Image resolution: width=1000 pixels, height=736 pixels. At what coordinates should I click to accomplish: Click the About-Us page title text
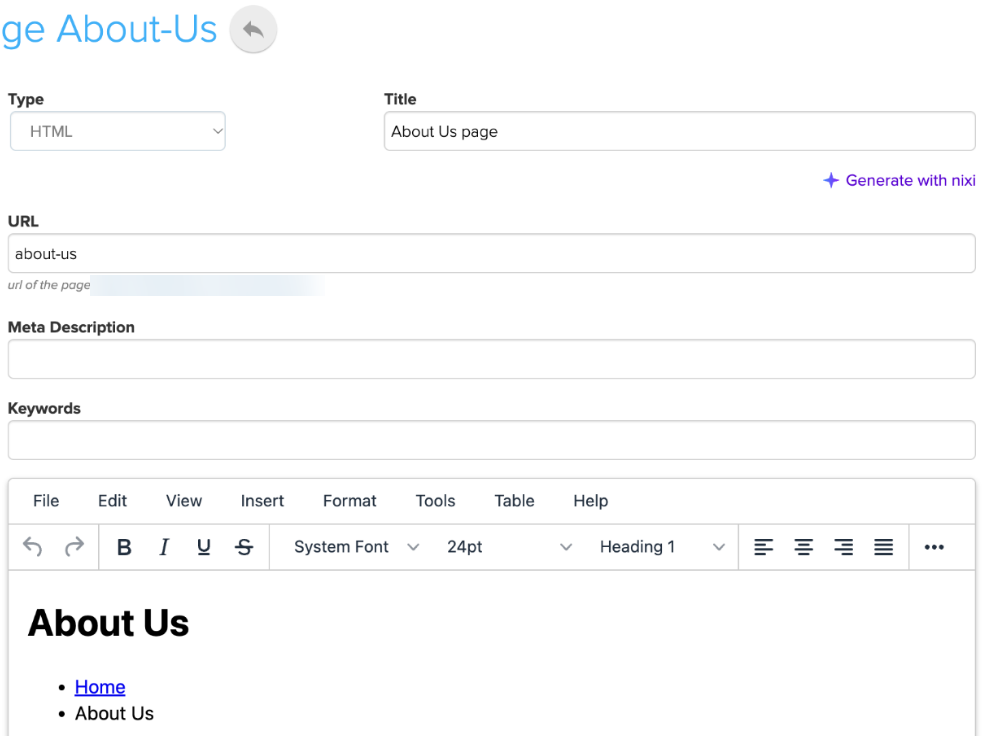[x=108, y=29]
